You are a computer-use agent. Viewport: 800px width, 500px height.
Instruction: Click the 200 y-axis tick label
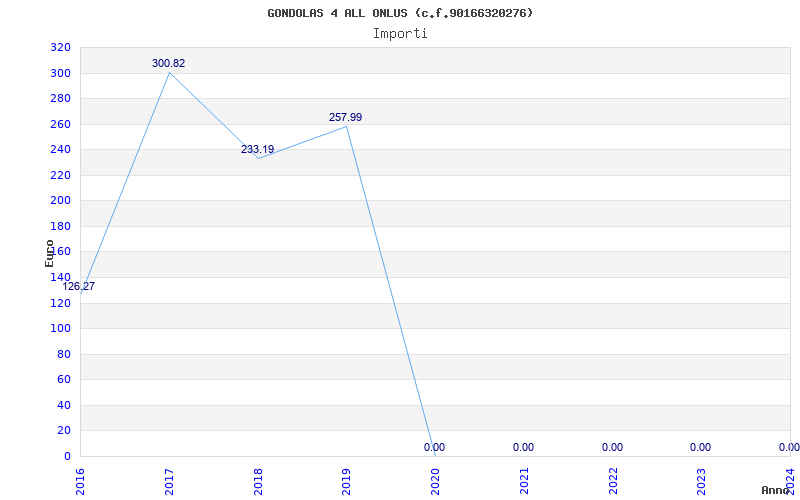pos(60,201)
